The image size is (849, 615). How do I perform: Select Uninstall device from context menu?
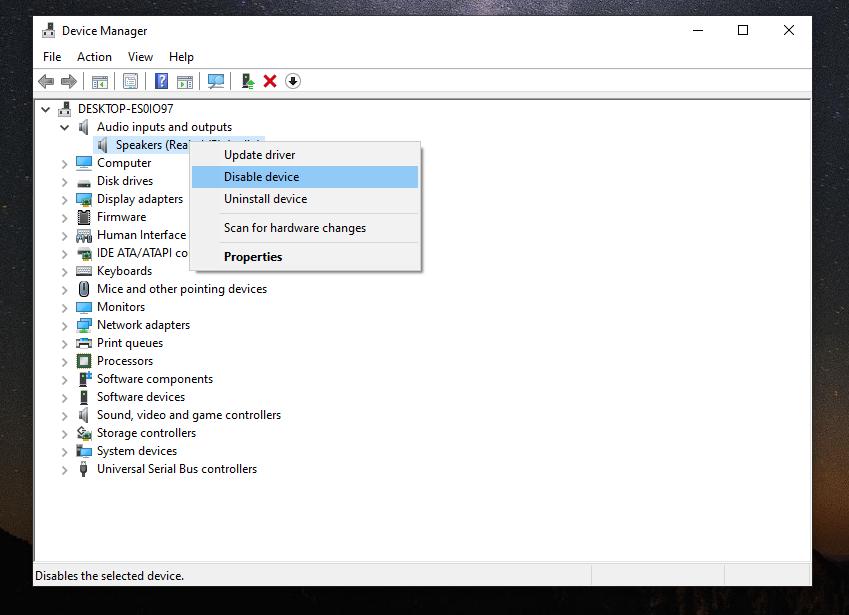click(x=265, y=199)
